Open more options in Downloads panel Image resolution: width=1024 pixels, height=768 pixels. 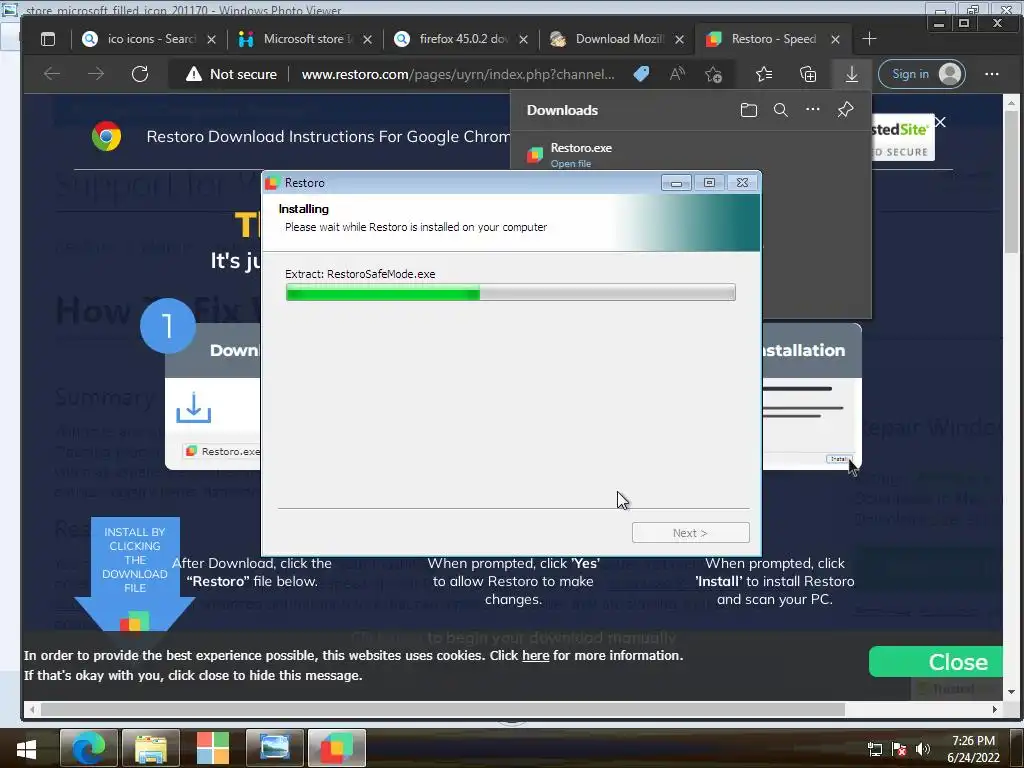click(x=812, y=109)
